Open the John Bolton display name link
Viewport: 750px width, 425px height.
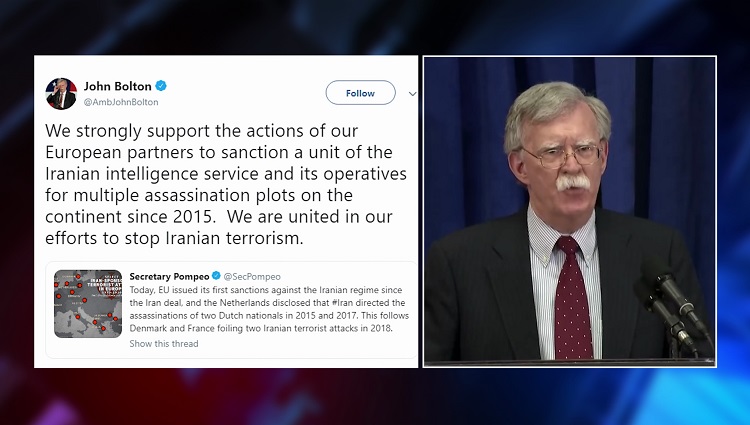[118, 87]
